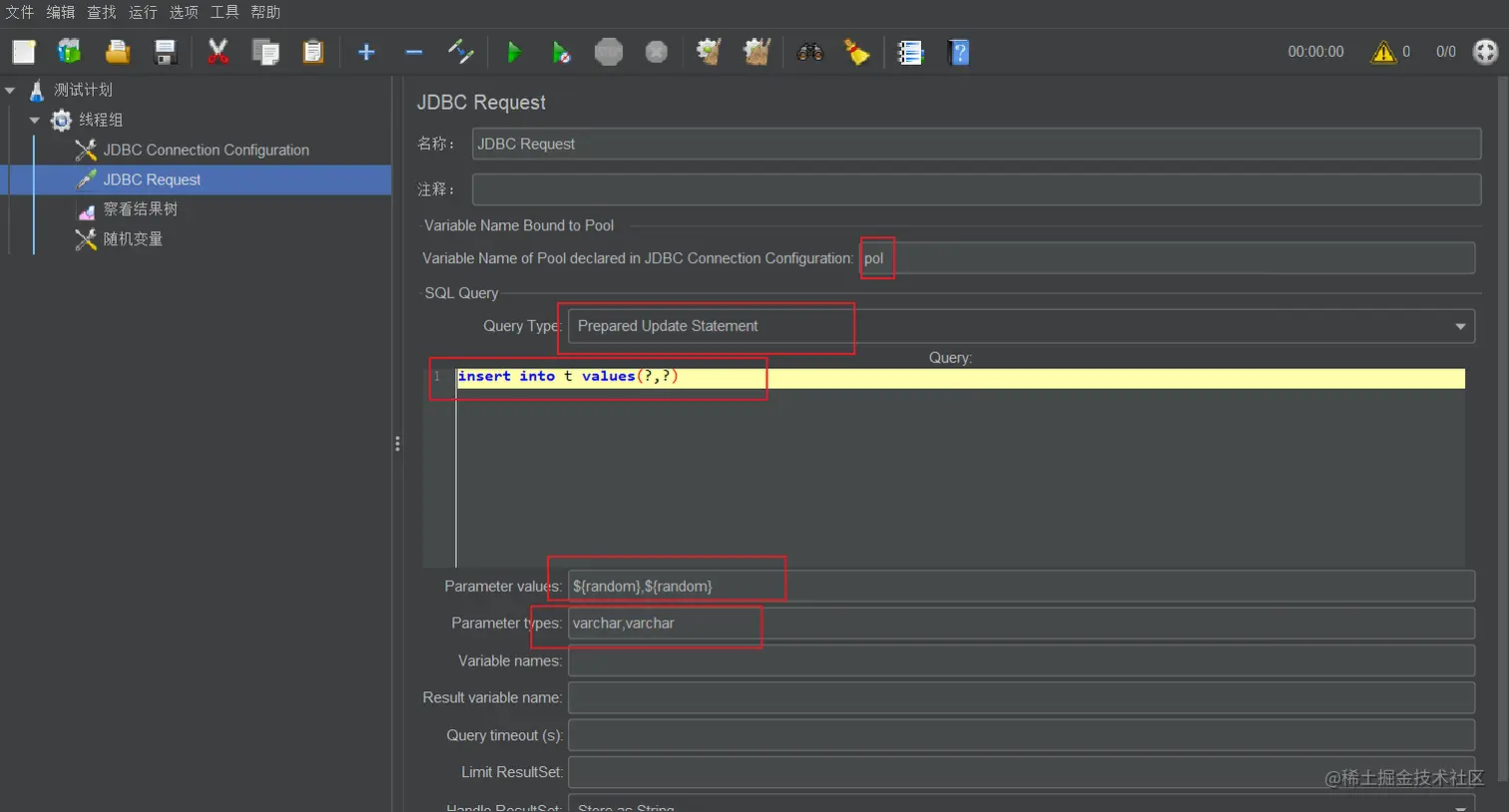Image resolution: width=1509 pixels, height=812 pixels.
Task: Collapse the 线程组 tree node
Action: point(35,121)
